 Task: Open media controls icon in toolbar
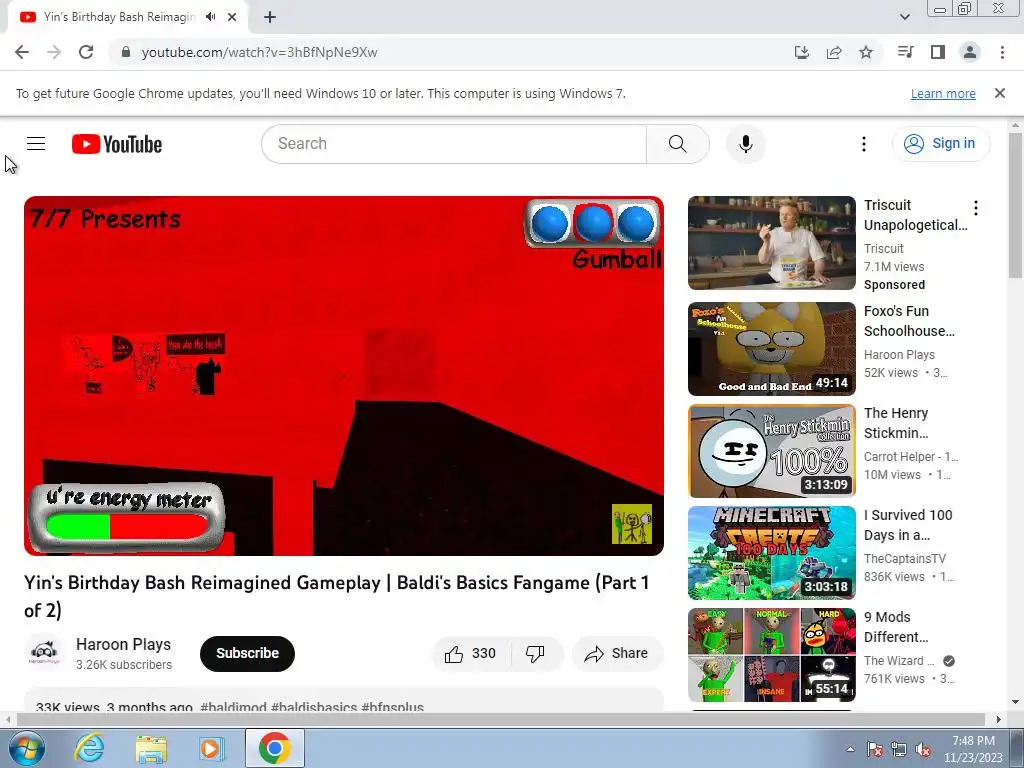[x=905, y=52]
